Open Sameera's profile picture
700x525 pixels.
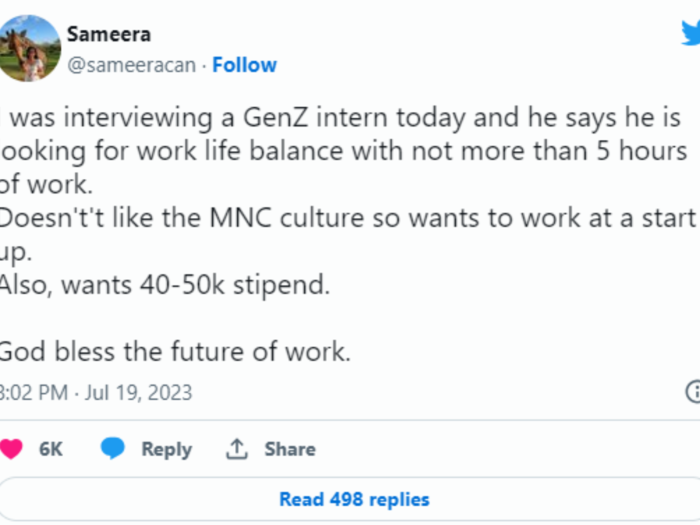(x=29, y=48)
